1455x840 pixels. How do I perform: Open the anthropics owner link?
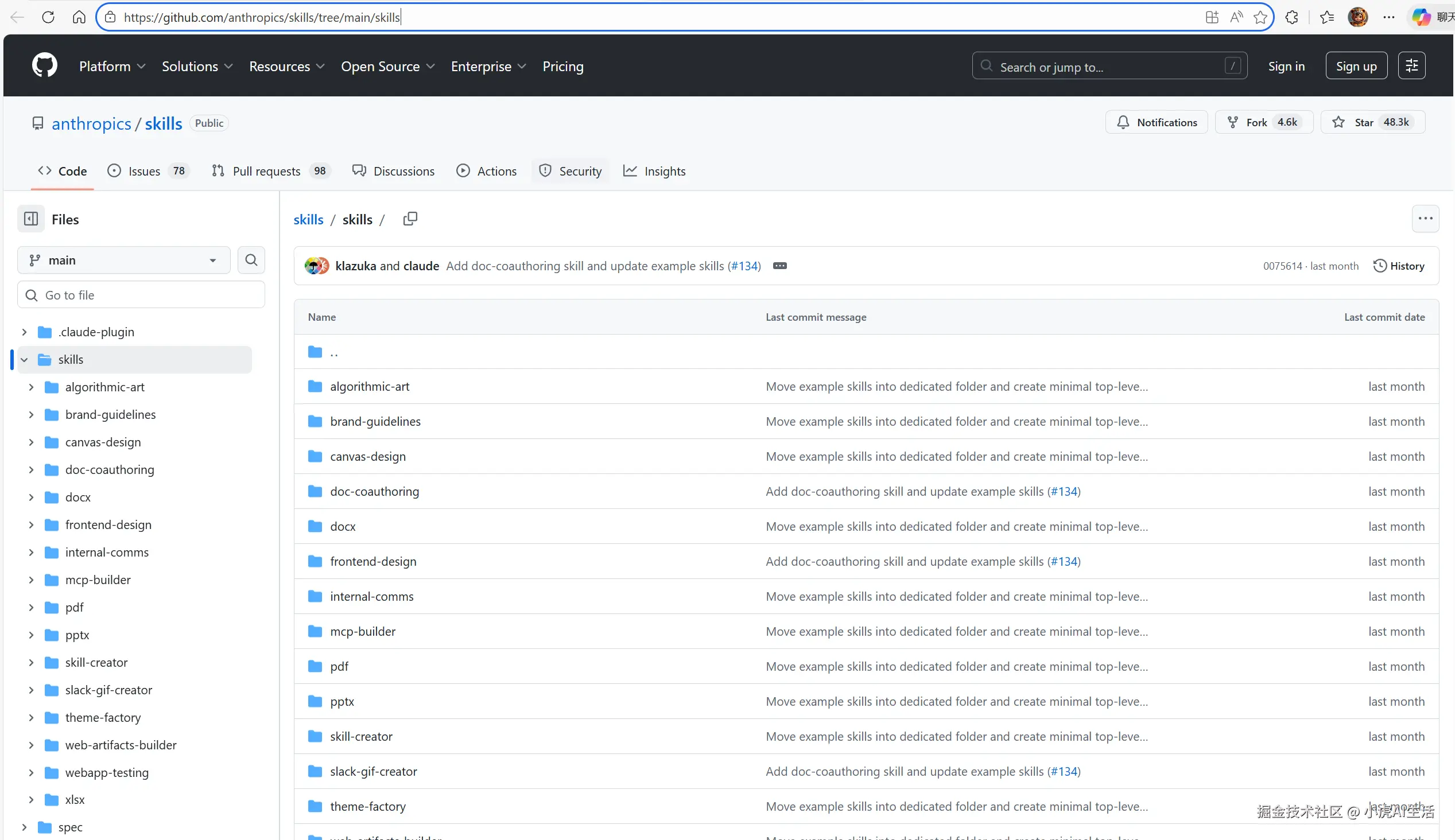[x=91, y=123]
